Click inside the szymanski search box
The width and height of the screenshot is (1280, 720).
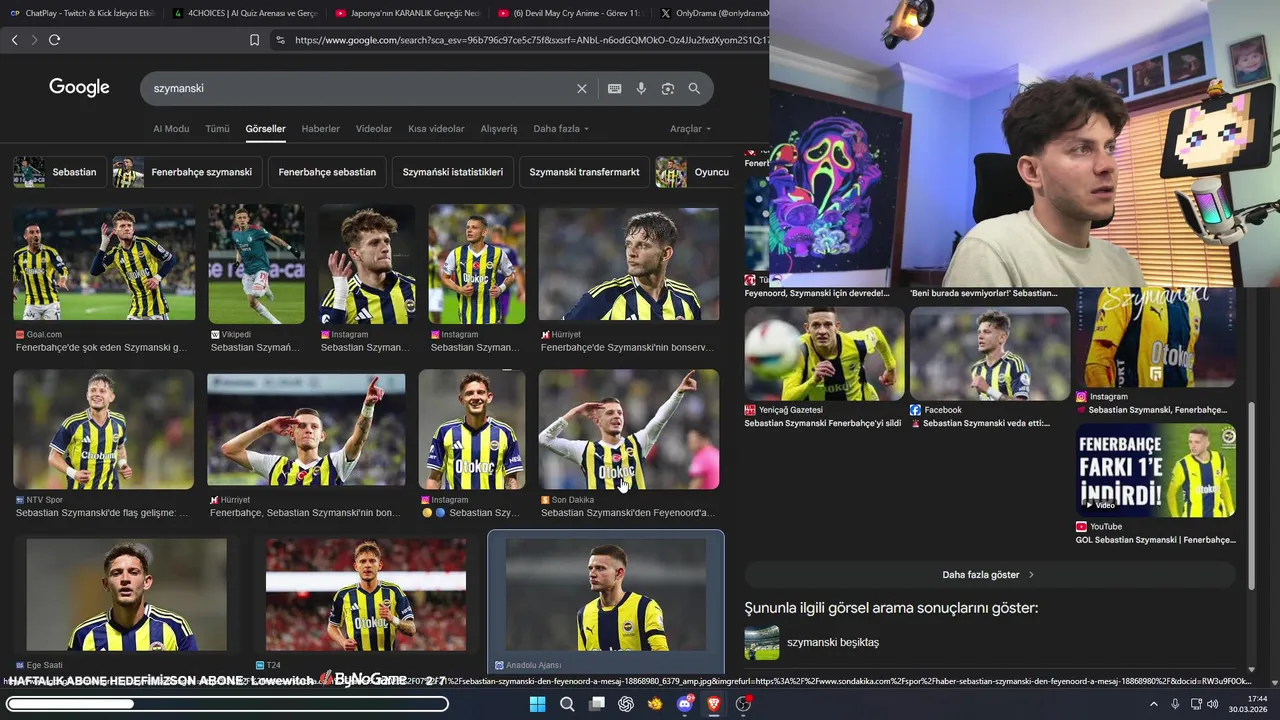pos(360,88)
